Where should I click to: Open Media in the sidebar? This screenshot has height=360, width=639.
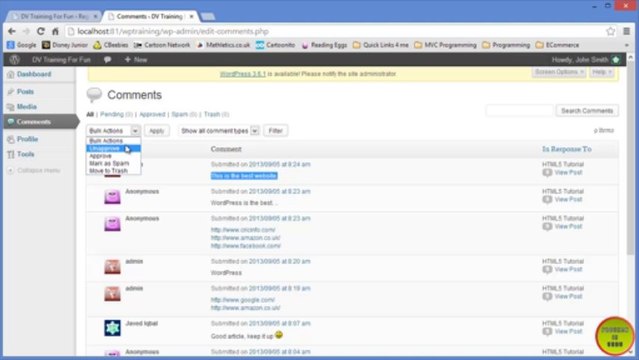[27, 107]
